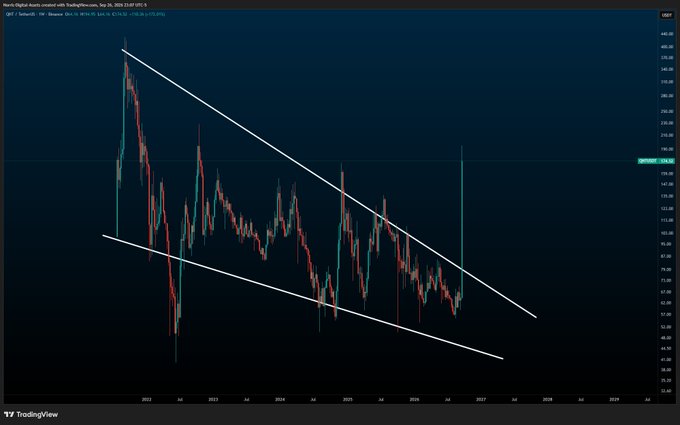This screenshot has height=425, width=680.
Task: Click the 2028 label on time axis
Action: pos(548,399)
